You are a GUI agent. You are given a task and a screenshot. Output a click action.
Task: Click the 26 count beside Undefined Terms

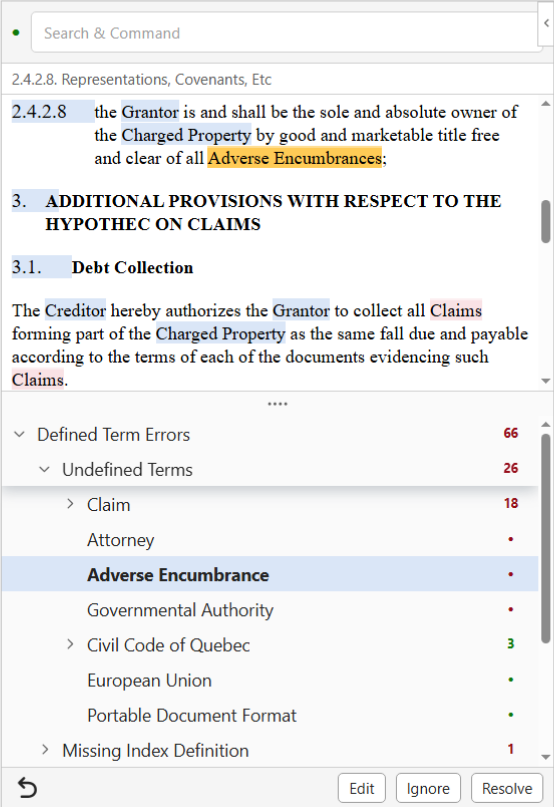[511, 468]
